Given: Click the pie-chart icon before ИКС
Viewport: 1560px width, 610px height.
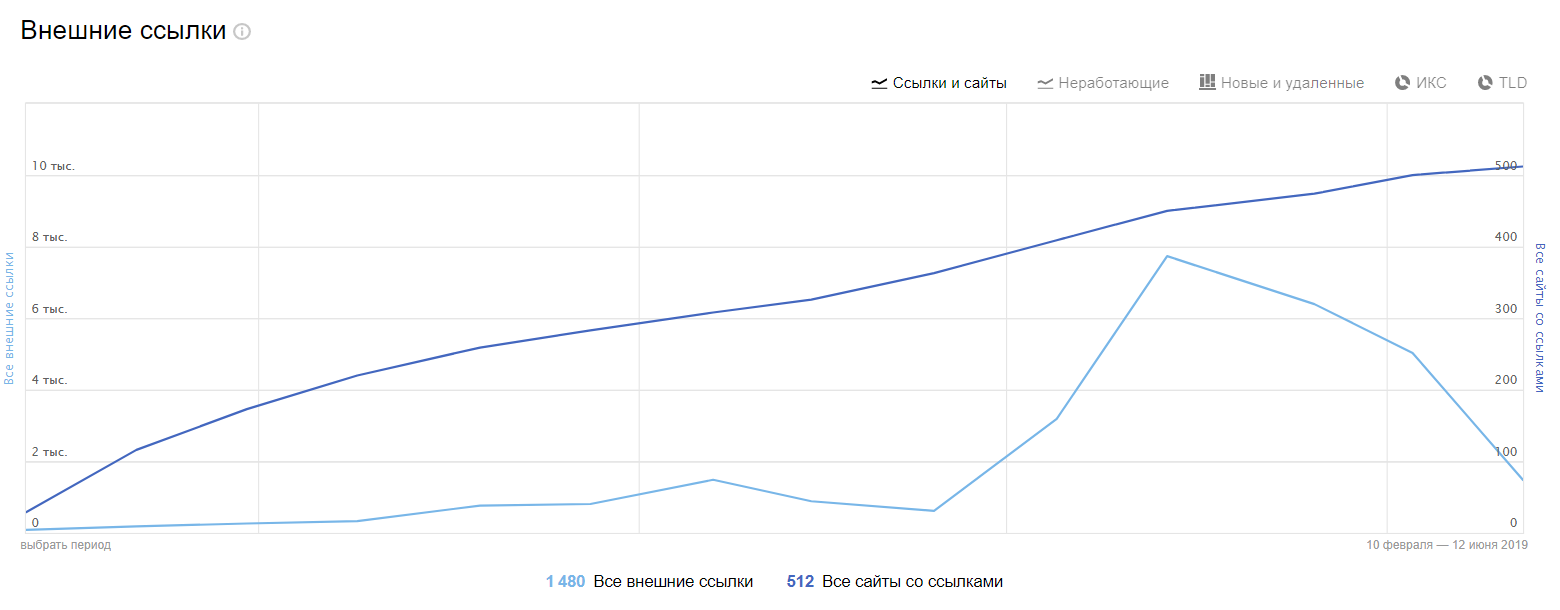Looking at the screenshot, I should point(1402,83).
